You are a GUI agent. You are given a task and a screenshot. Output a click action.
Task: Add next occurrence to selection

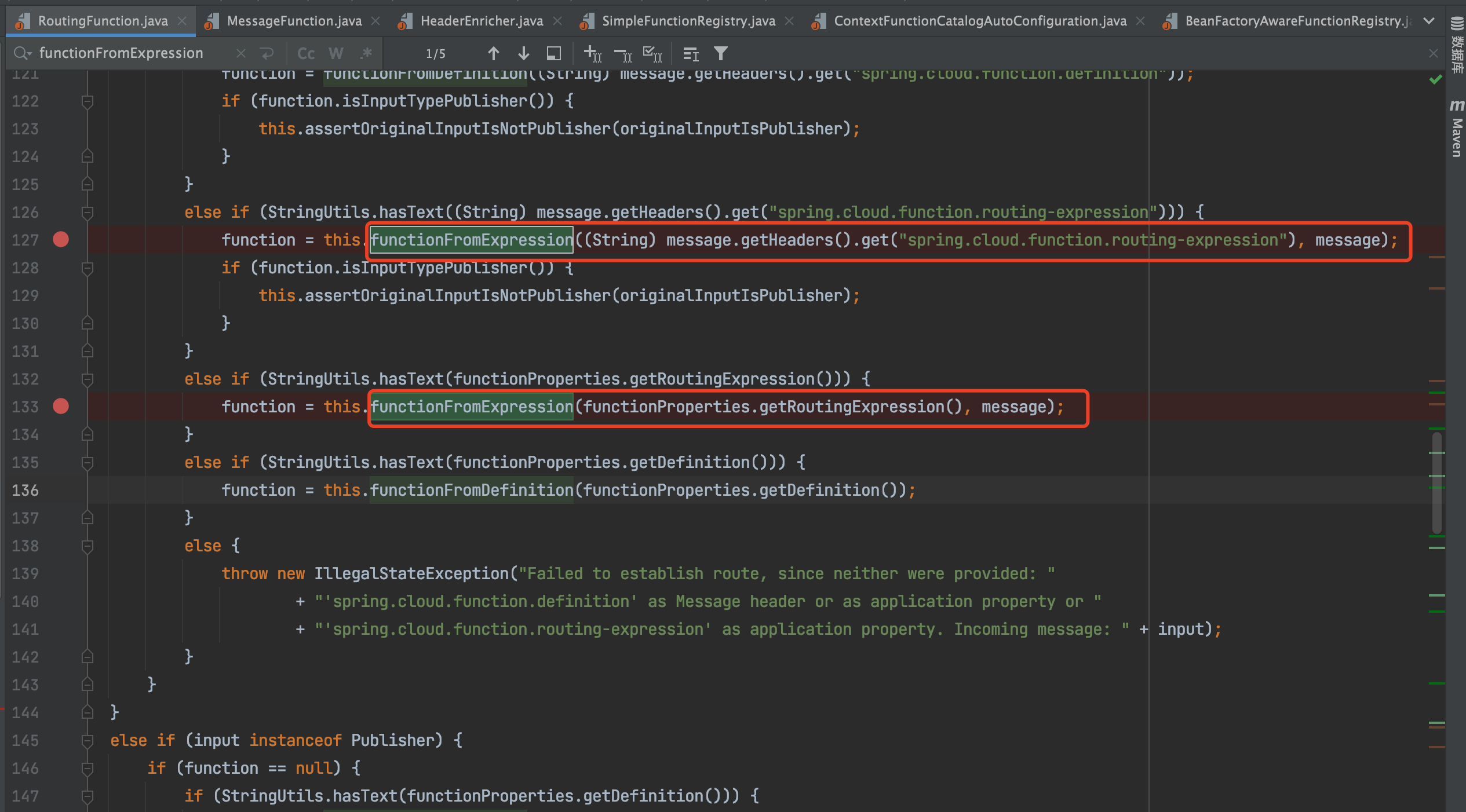pos(592,53)
